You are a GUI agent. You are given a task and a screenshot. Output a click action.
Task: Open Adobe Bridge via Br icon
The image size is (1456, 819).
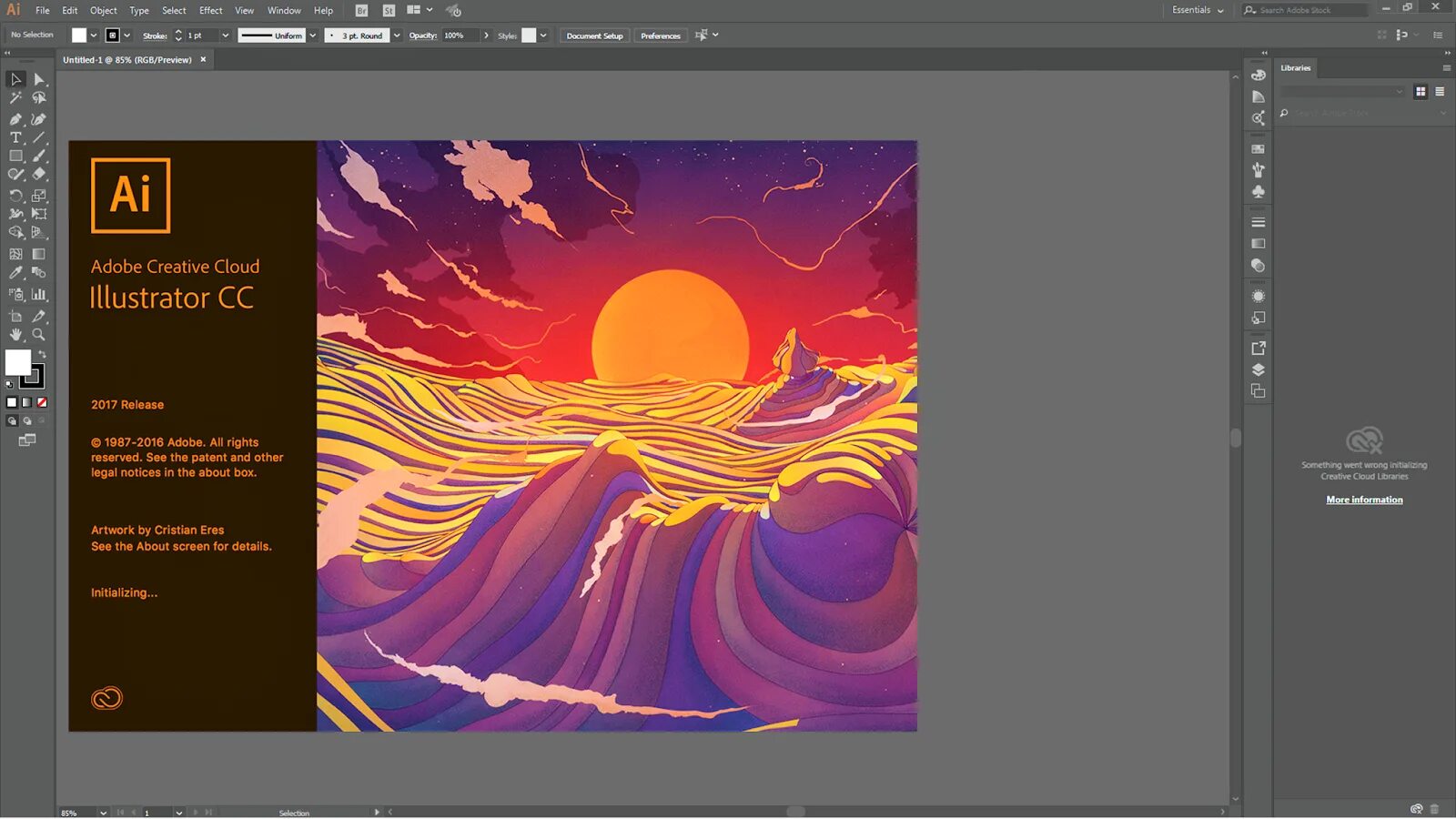362,10
